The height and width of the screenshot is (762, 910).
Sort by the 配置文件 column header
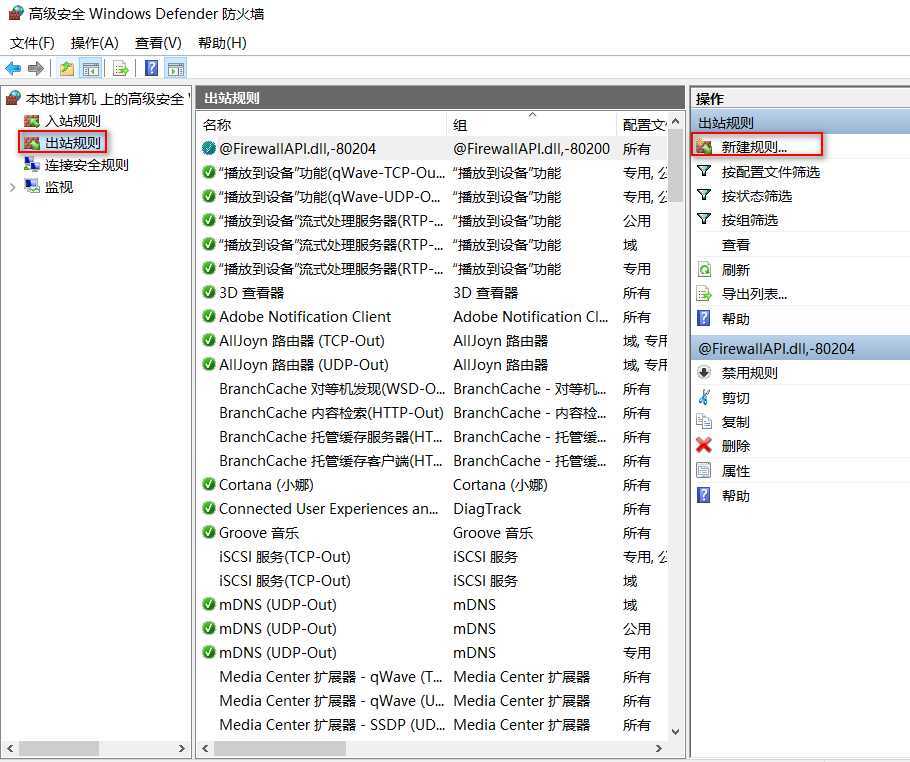642,125
